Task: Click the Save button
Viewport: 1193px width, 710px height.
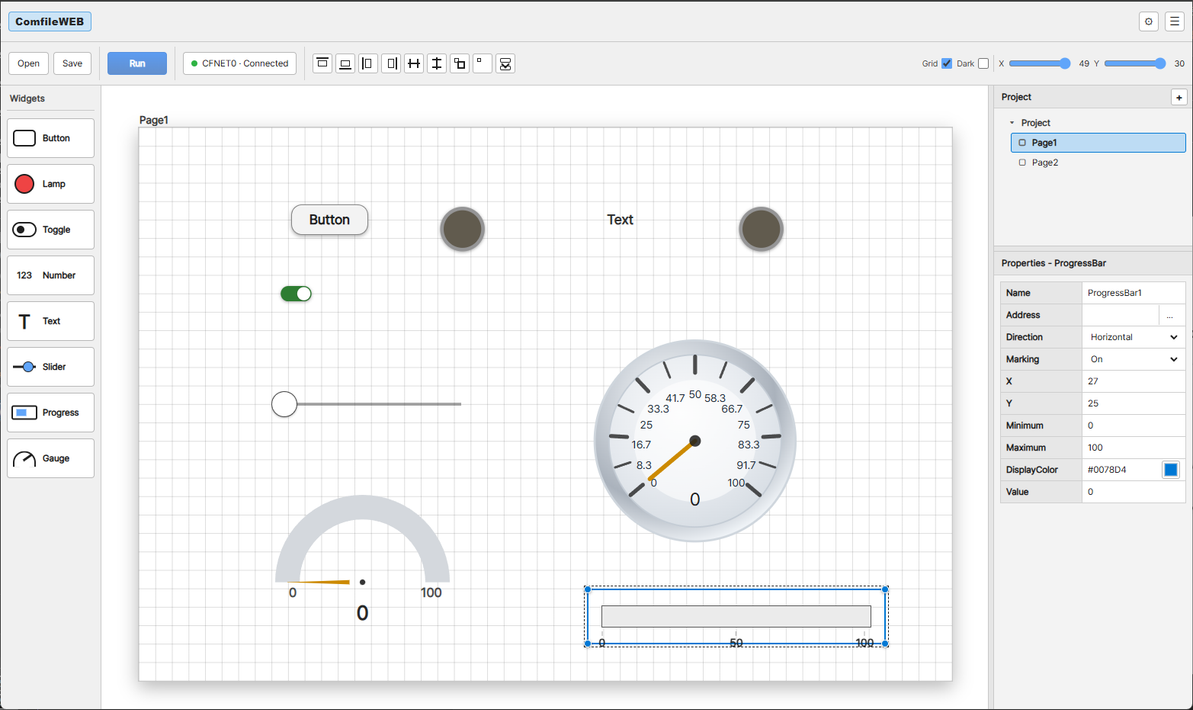Action: [72, 63]
